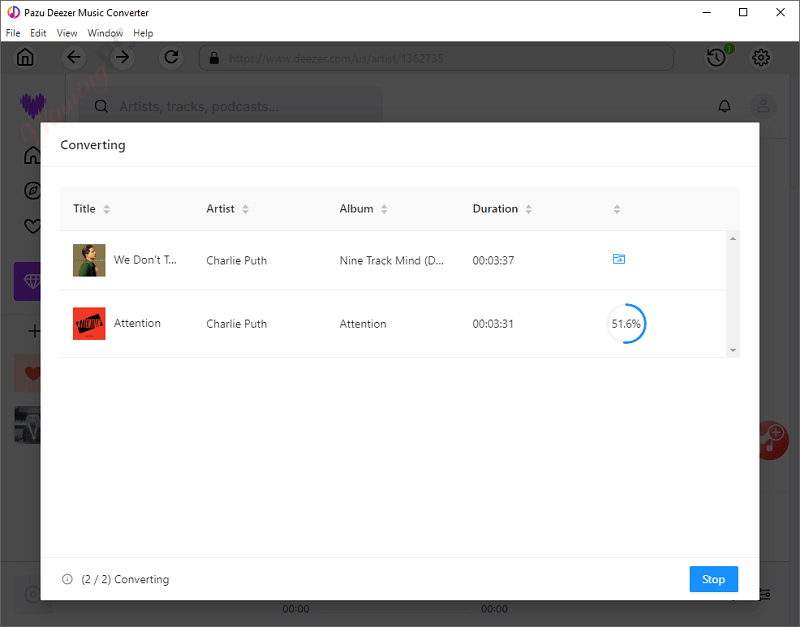
Task: Click duration 00:03:31
Action: click(x=493, y=324)
